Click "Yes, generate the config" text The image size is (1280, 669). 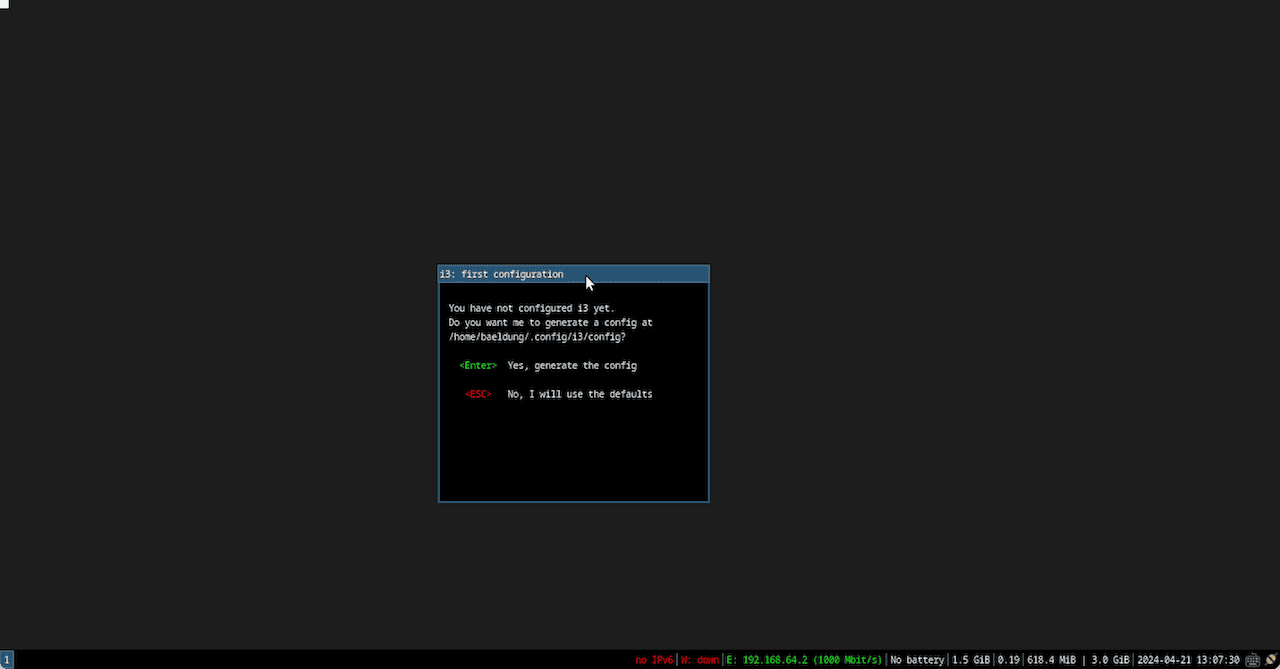572,366
